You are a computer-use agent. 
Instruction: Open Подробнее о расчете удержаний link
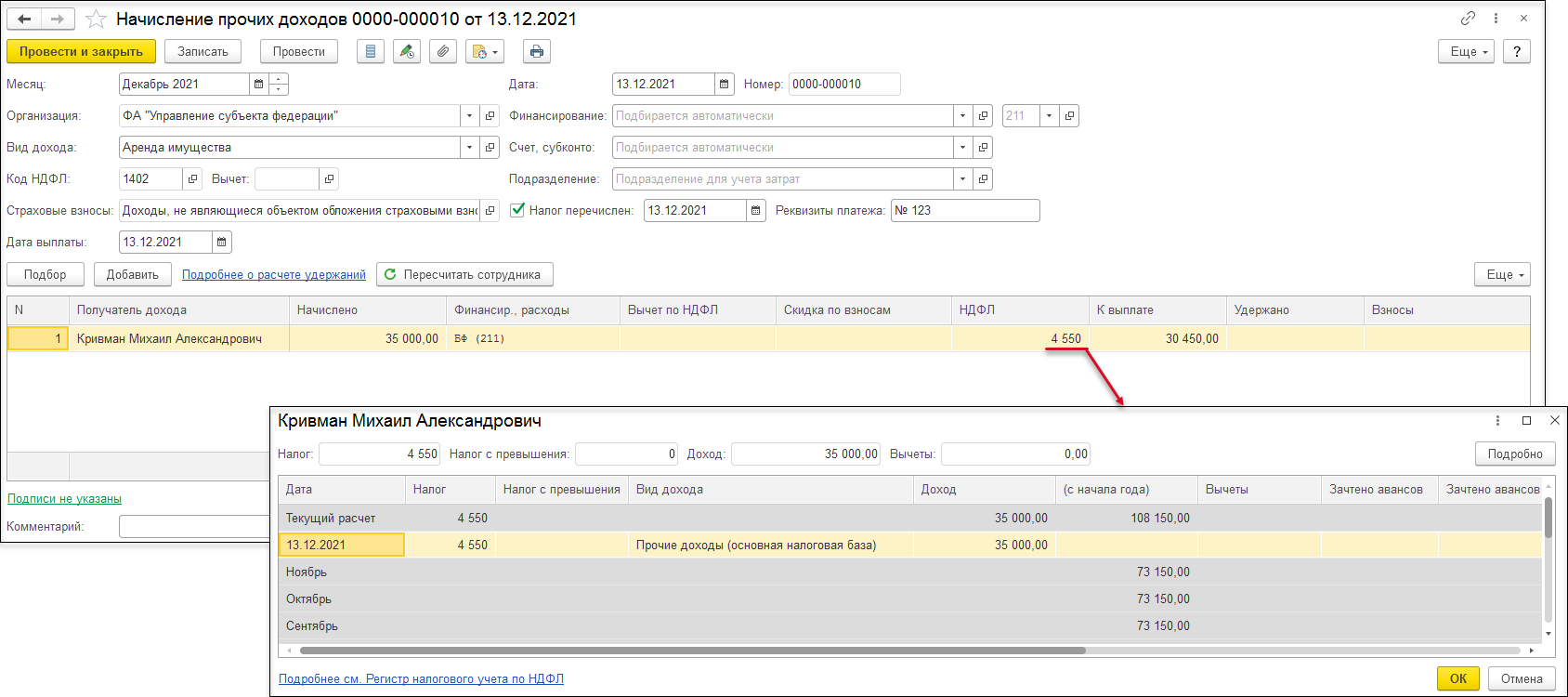tap(274, 274)
